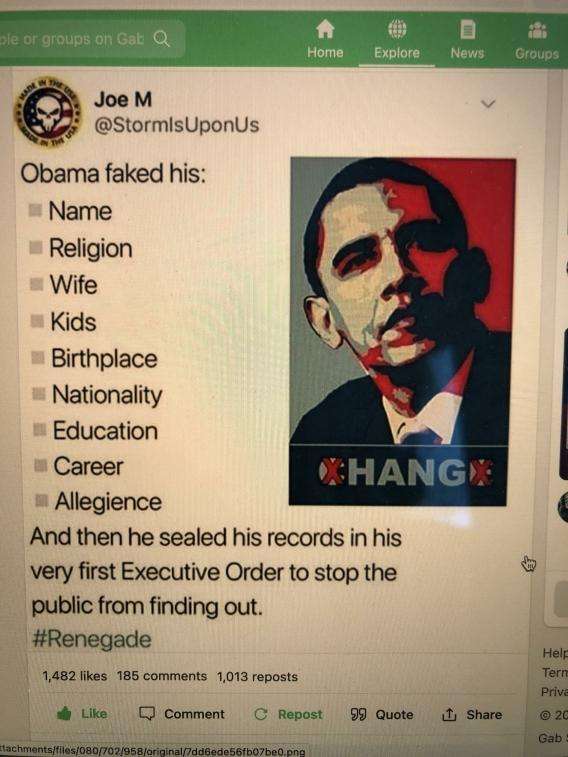This screenshot has width=568, height=757.
Task: View the 185 comments link
Action: coord(162,676)
